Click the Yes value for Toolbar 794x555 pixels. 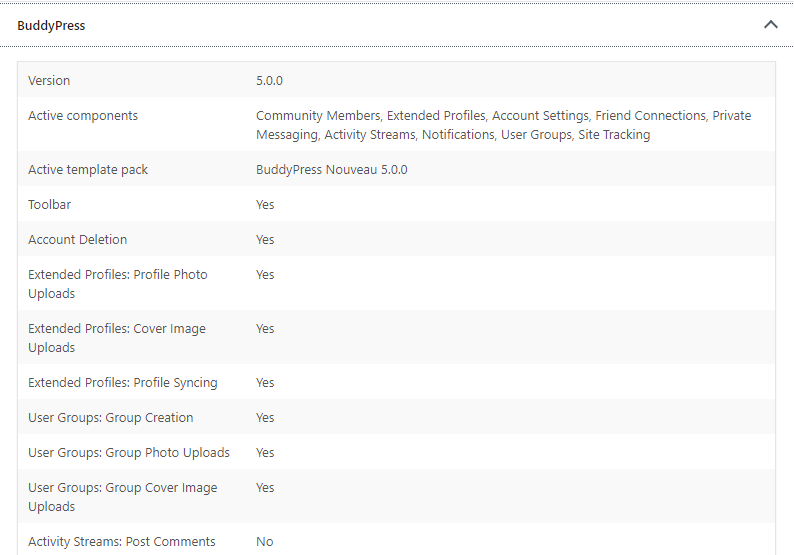coord(265,205)
